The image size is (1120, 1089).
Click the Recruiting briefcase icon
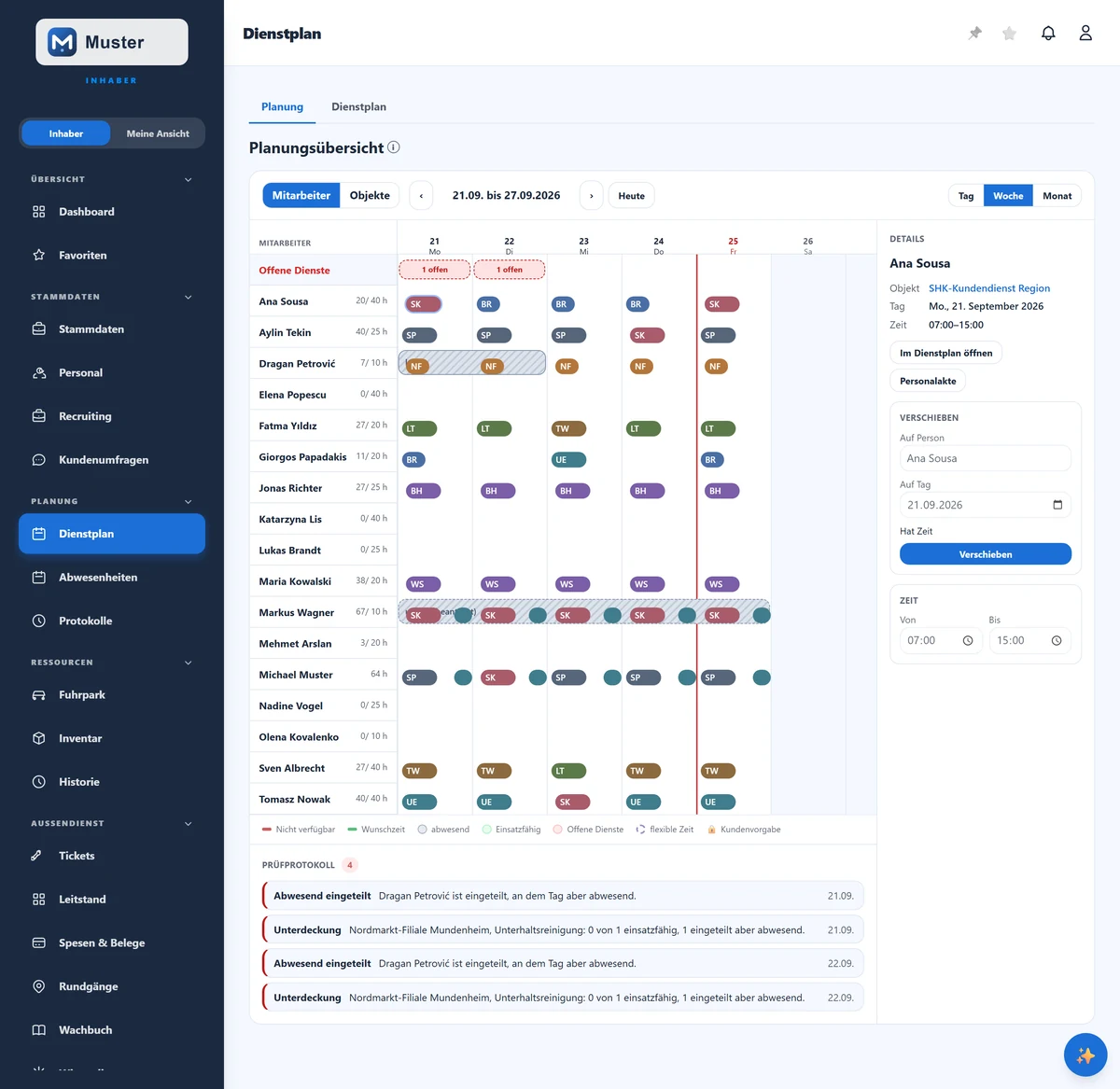click(39, 416)
